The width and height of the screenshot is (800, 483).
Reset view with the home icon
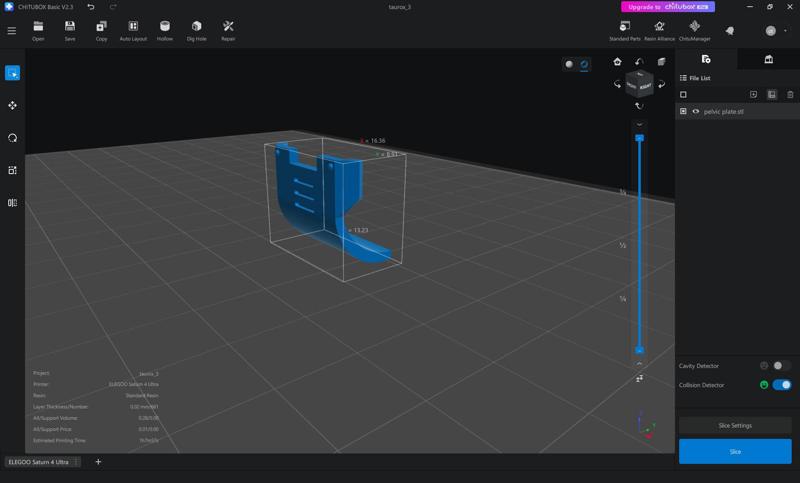click(x=617, y=62)
